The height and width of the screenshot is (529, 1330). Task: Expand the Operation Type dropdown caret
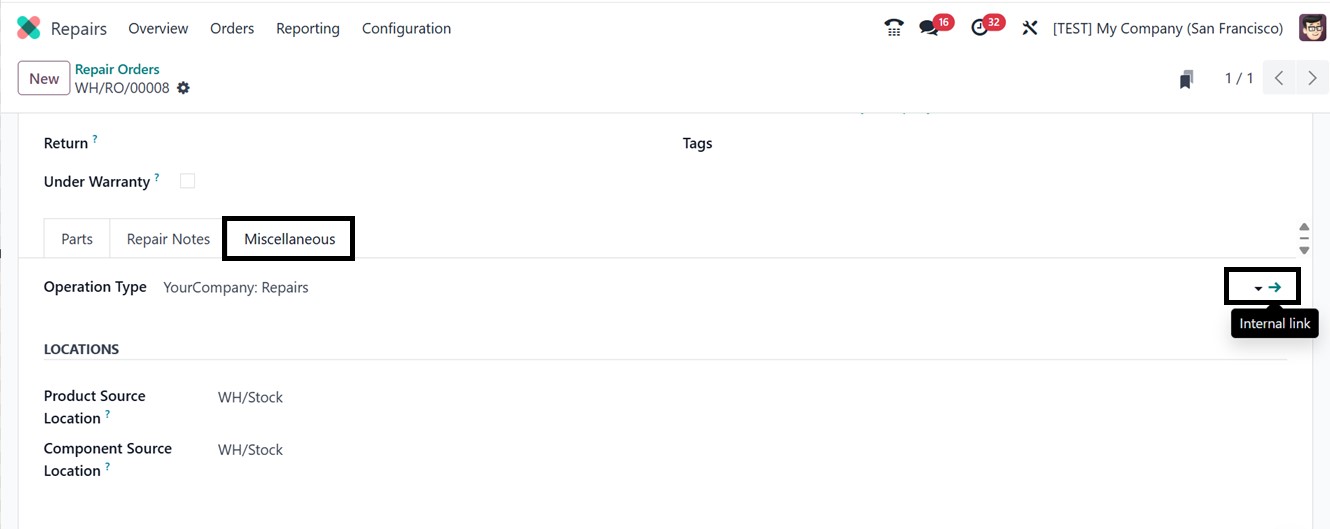point(1258,288)
